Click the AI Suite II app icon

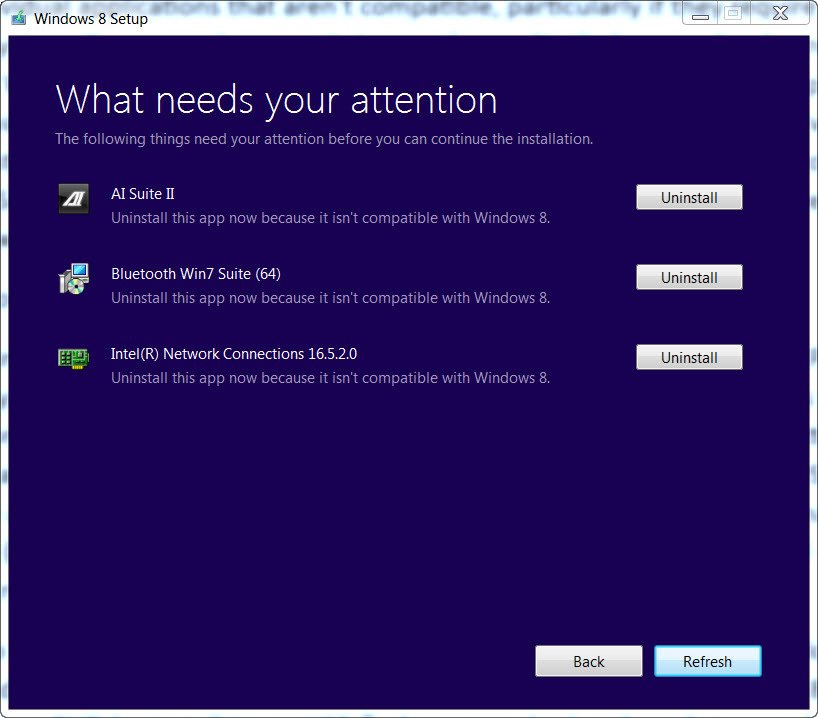point(74,199)
